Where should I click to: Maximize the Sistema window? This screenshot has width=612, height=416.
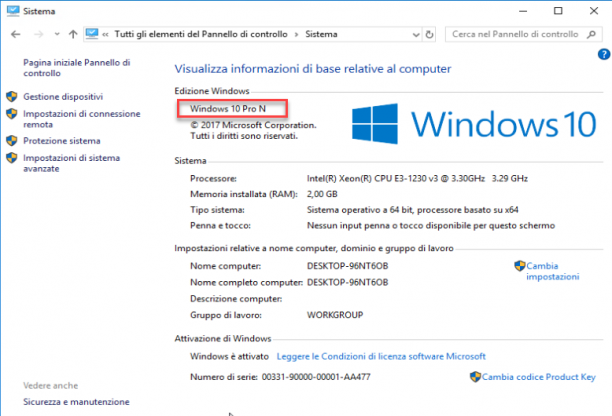tap(558, 11)
